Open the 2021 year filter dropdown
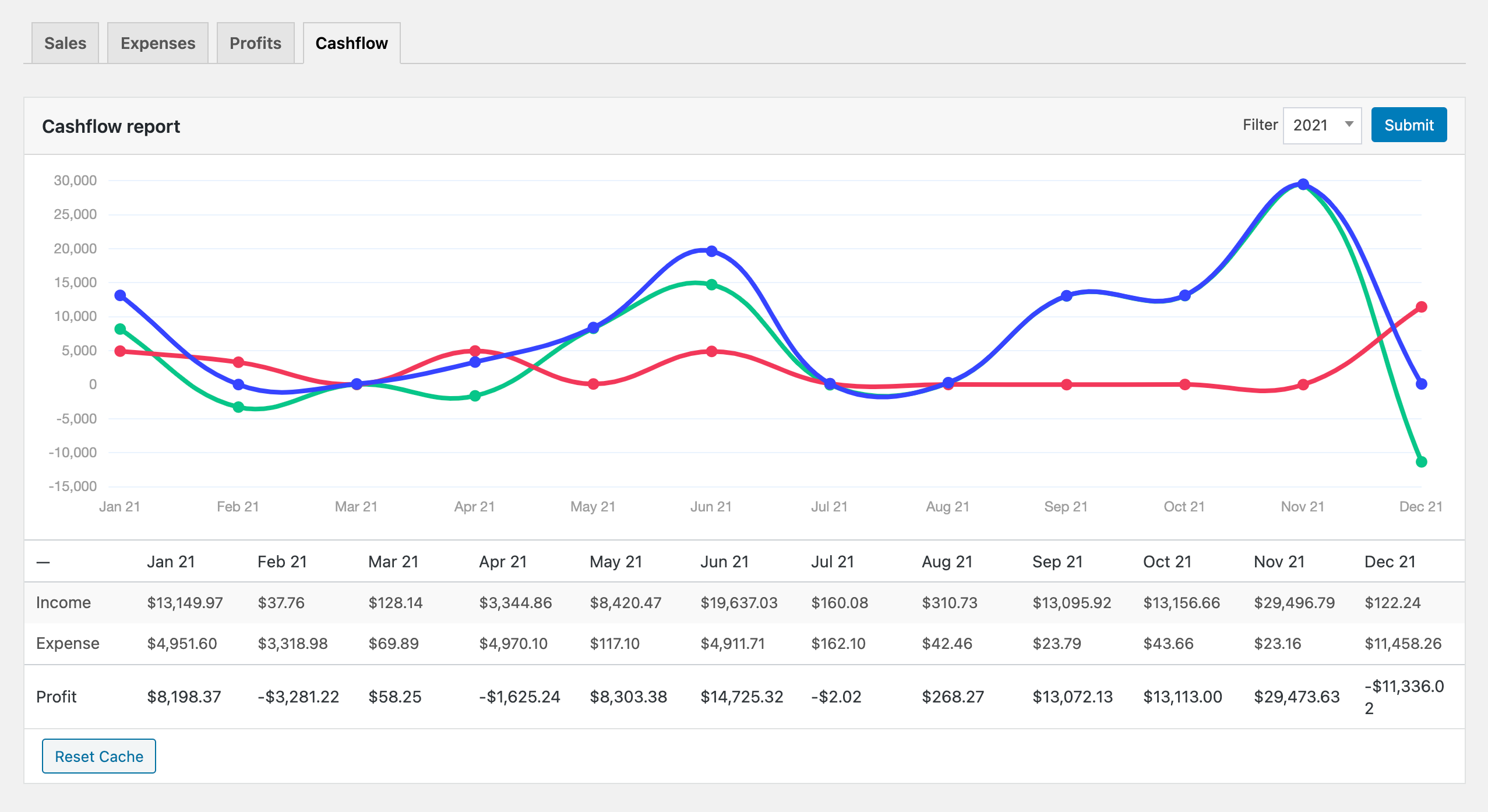This screenshot has width=1488, height=812. [1322, 125]
